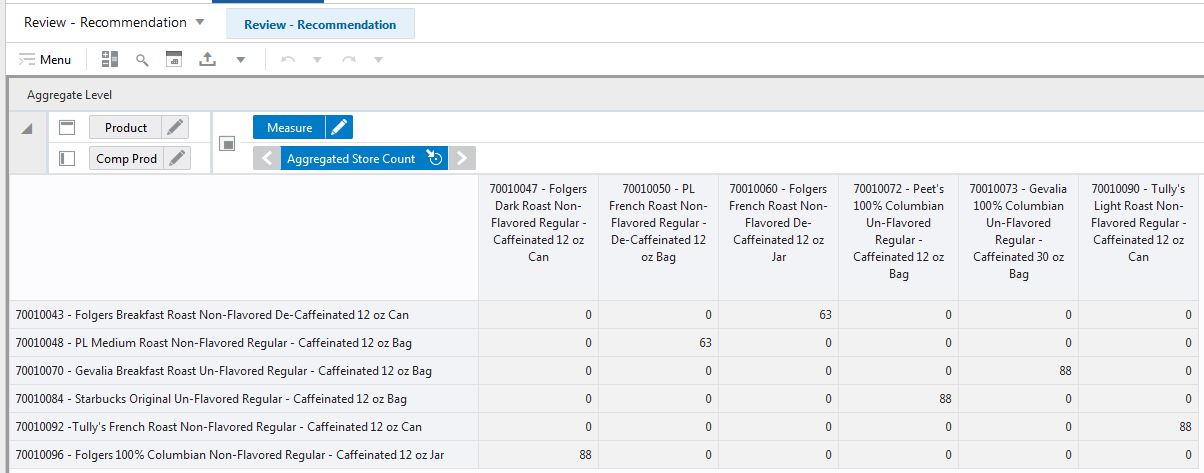Open the undo history dropdown arrow

click(317, 61)
